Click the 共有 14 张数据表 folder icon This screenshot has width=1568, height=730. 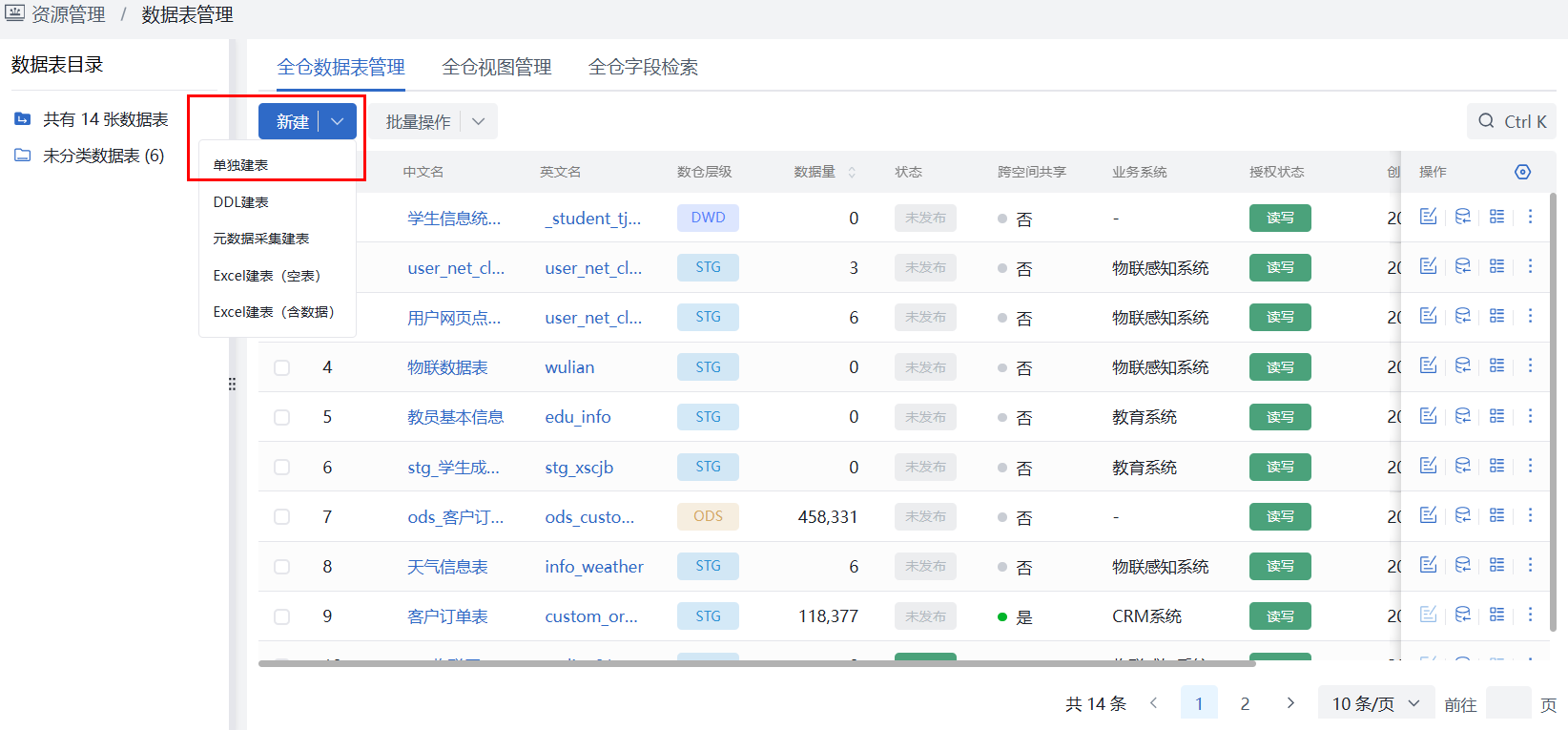[23, 119]
